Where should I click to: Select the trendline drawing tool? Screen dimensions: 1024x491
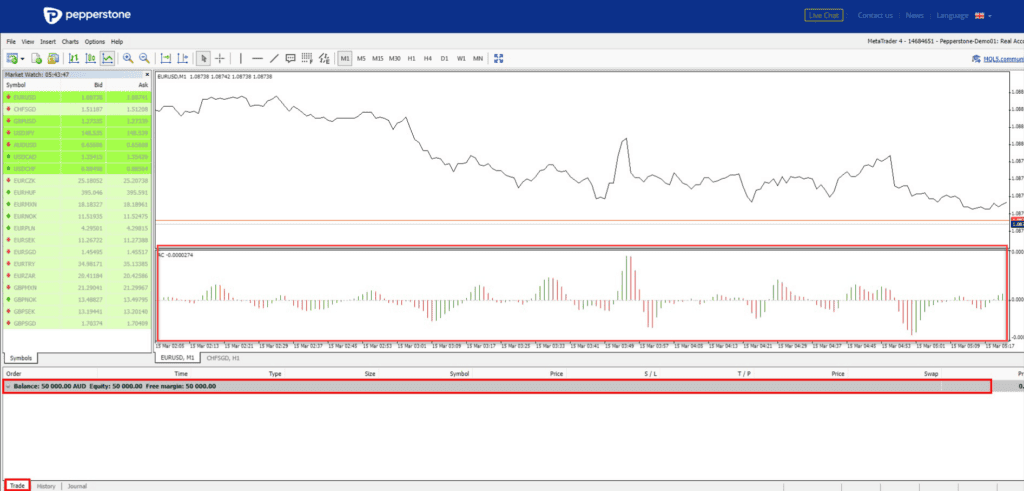(272, 58)
